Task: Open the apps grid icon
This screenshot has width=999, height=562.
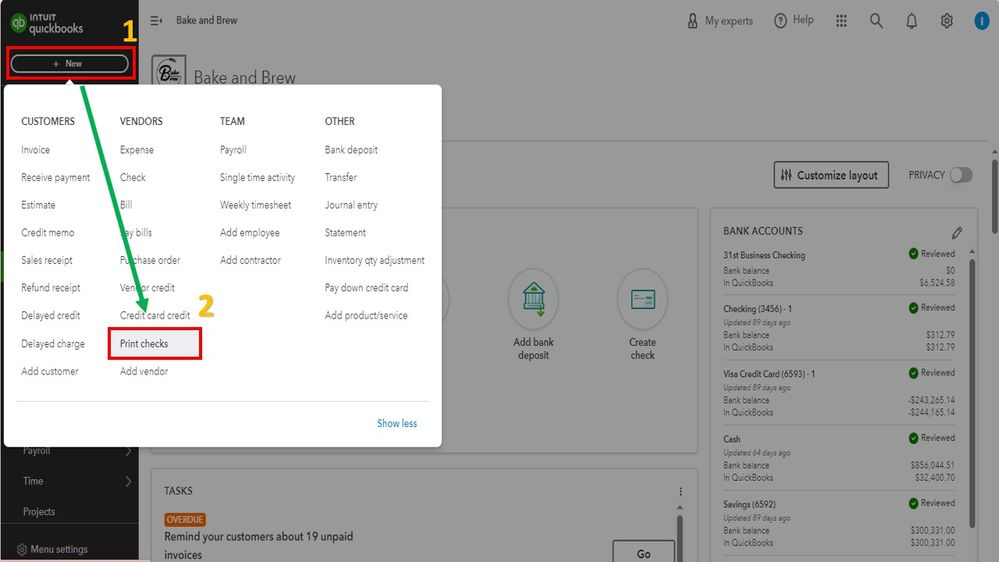Action: pyautogui.click(x=841, y=21)
